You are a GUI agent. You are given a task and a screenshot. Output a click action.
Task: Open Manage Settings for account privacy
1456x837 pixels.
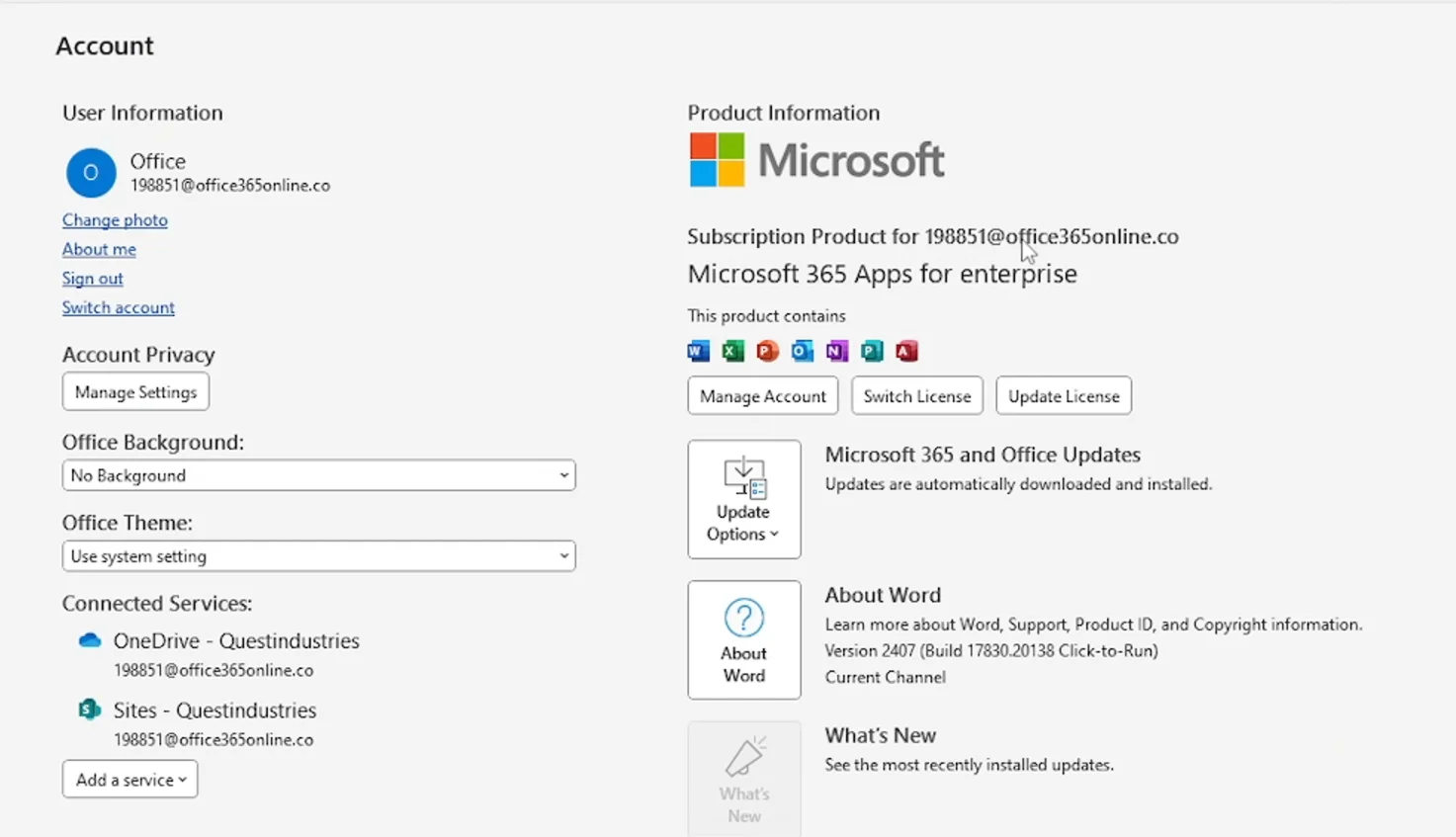(135, 392)
